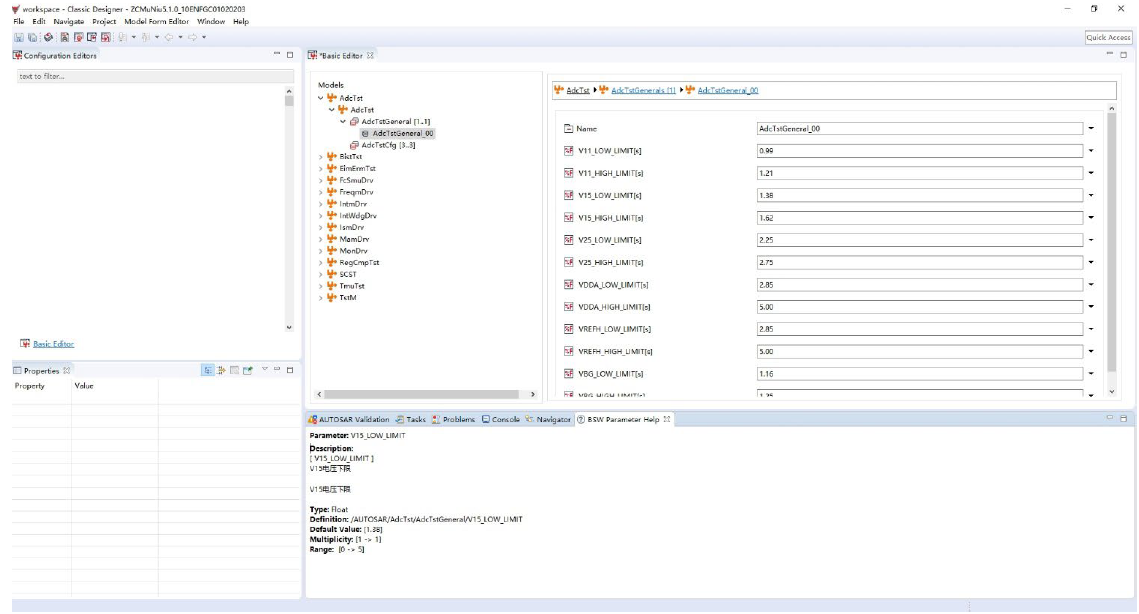The image size is (1139, 614).
Task: Open the Project menu
Action: (104, 22)
